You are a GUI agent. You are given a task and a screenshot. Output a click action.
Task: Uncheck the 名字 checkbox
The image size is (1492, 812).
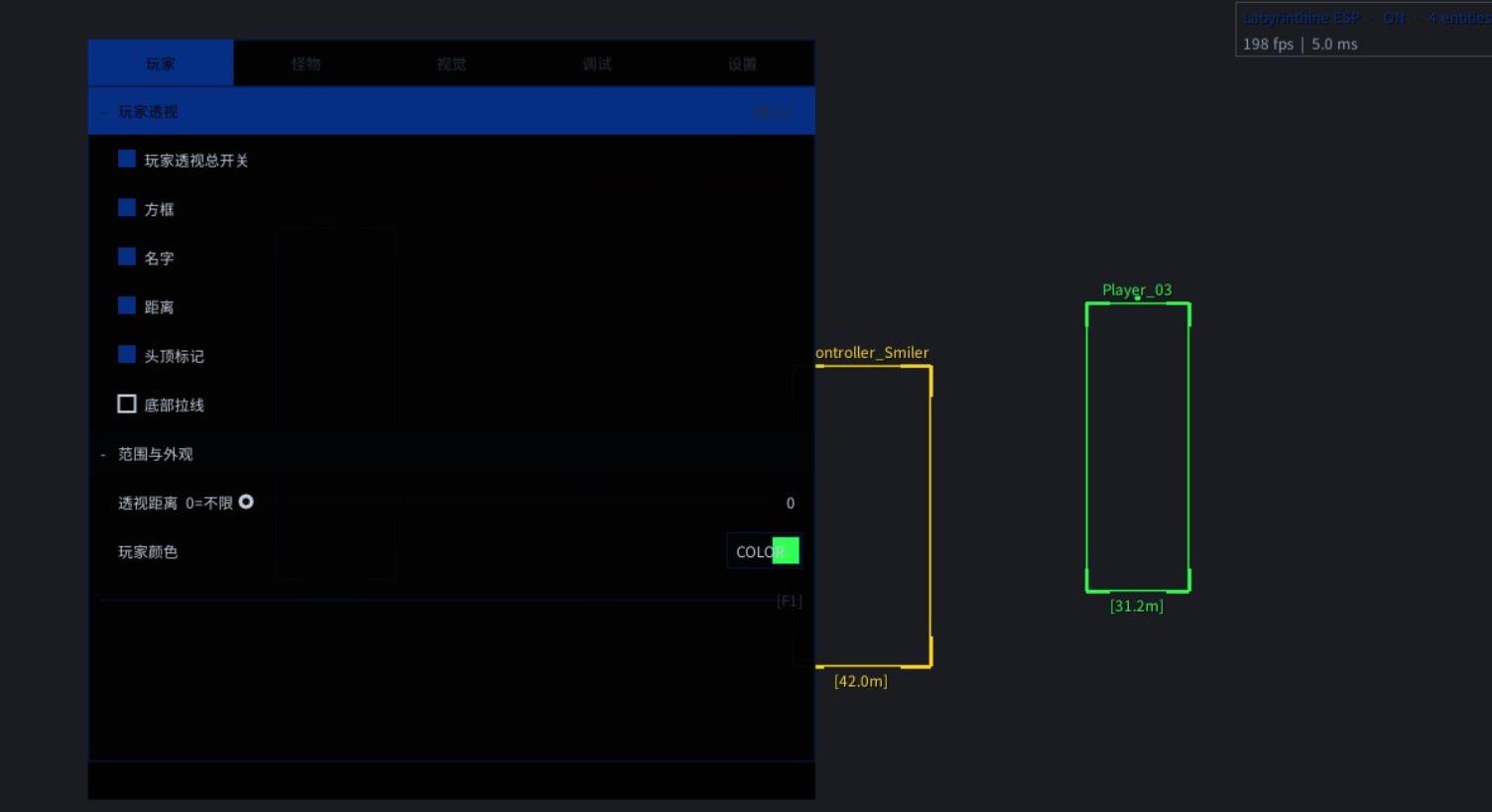pos(127,257)
